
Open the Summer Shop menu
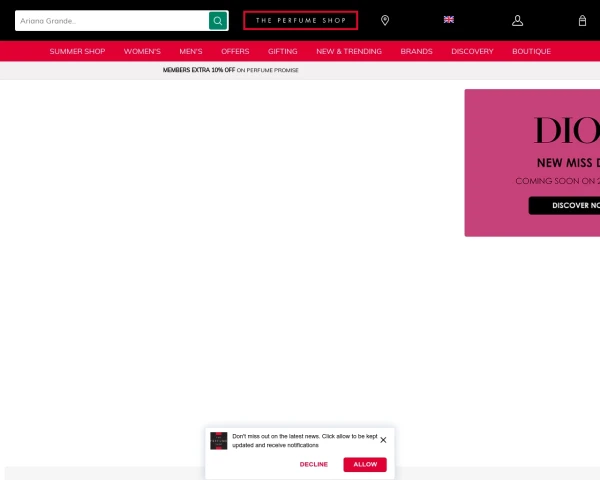(x=77, y=51)
